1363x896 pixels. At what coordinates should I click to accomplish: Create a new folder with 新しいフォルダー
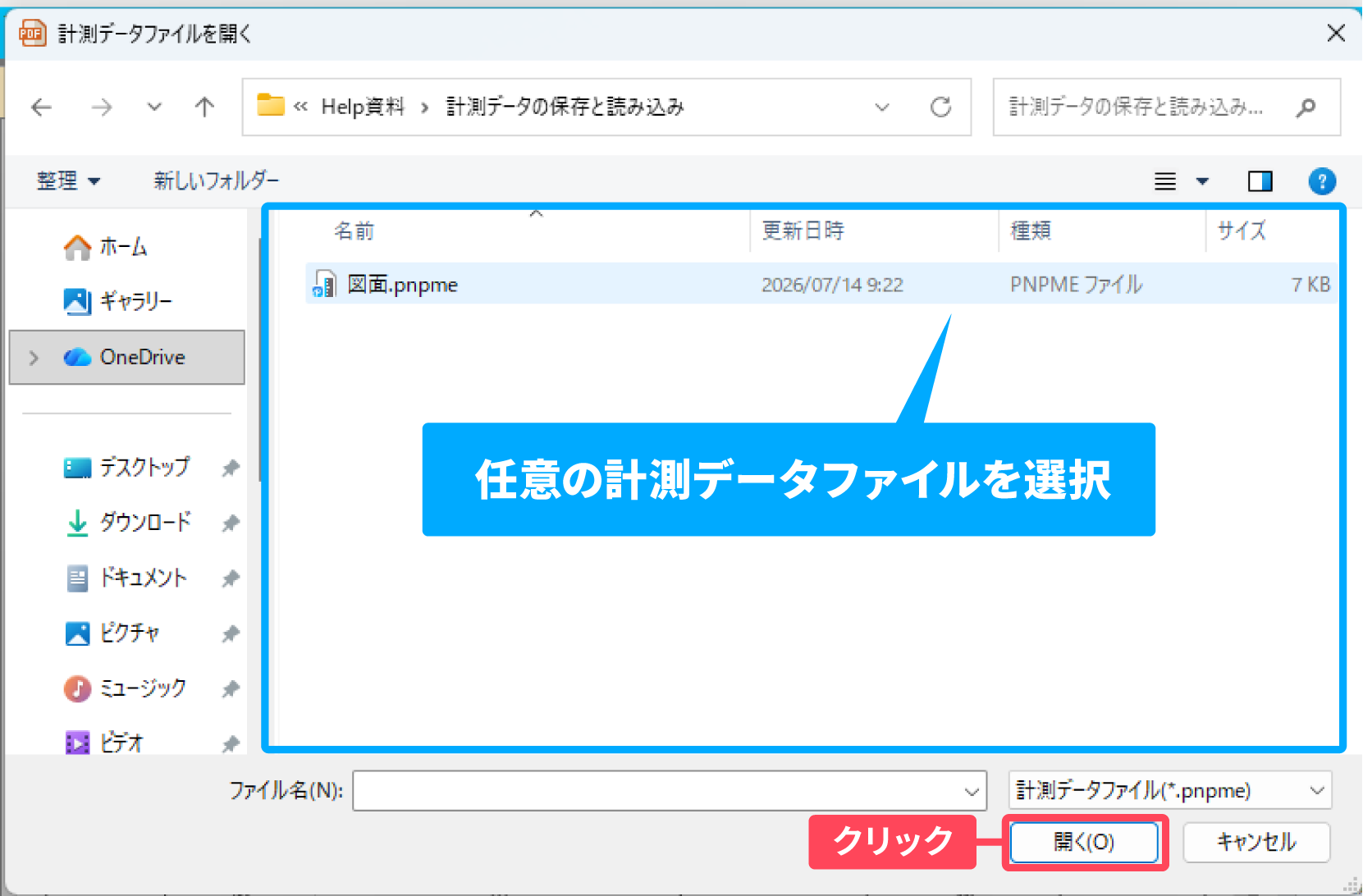pyautogui.click(x=217, y=181)
